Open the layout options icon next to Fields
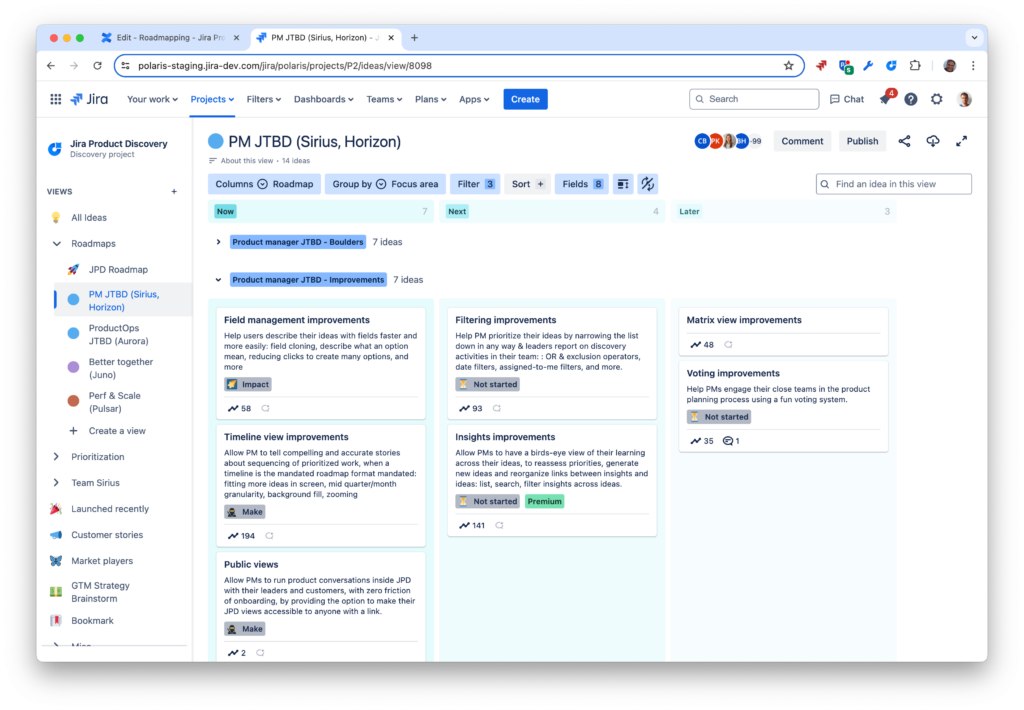 (623, 184)
